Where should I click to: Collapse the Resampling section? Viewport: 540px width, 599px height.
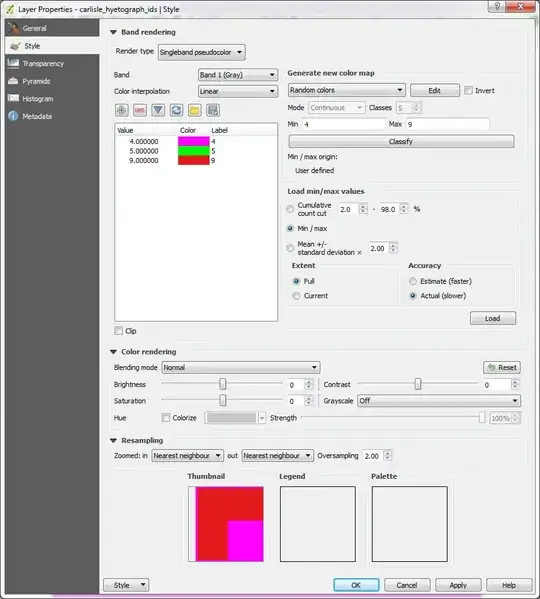pos(113,440)
